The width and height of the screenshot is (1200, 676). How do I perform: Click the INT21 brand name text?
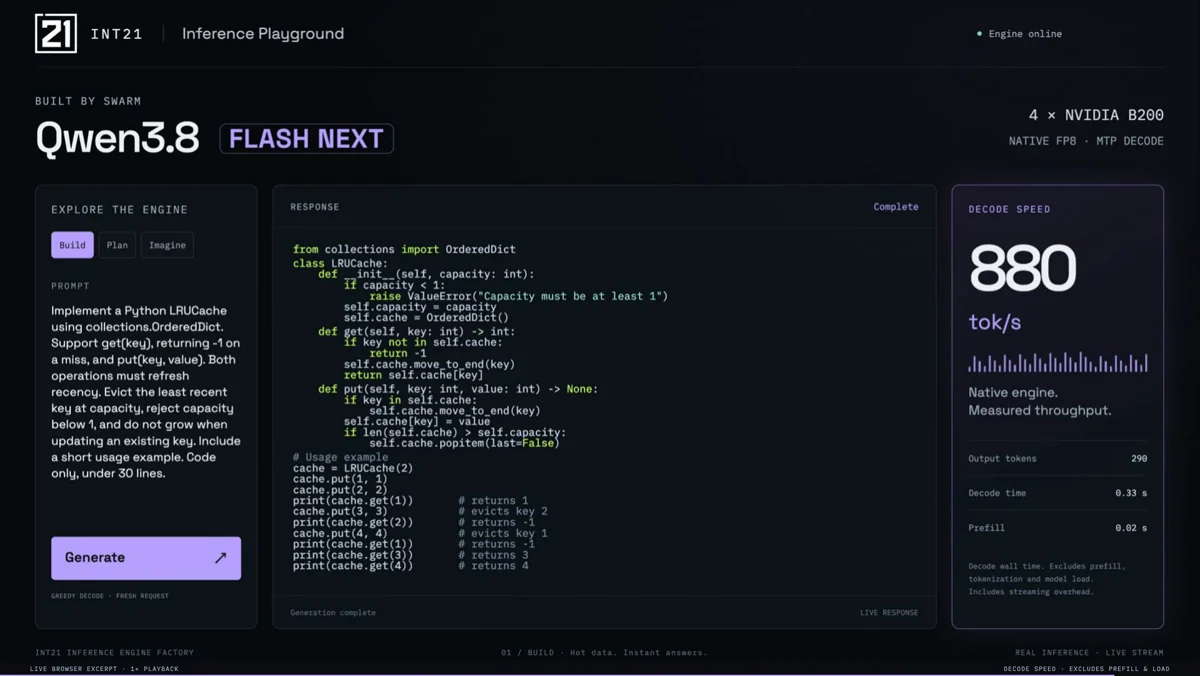(x=116, y=34)
